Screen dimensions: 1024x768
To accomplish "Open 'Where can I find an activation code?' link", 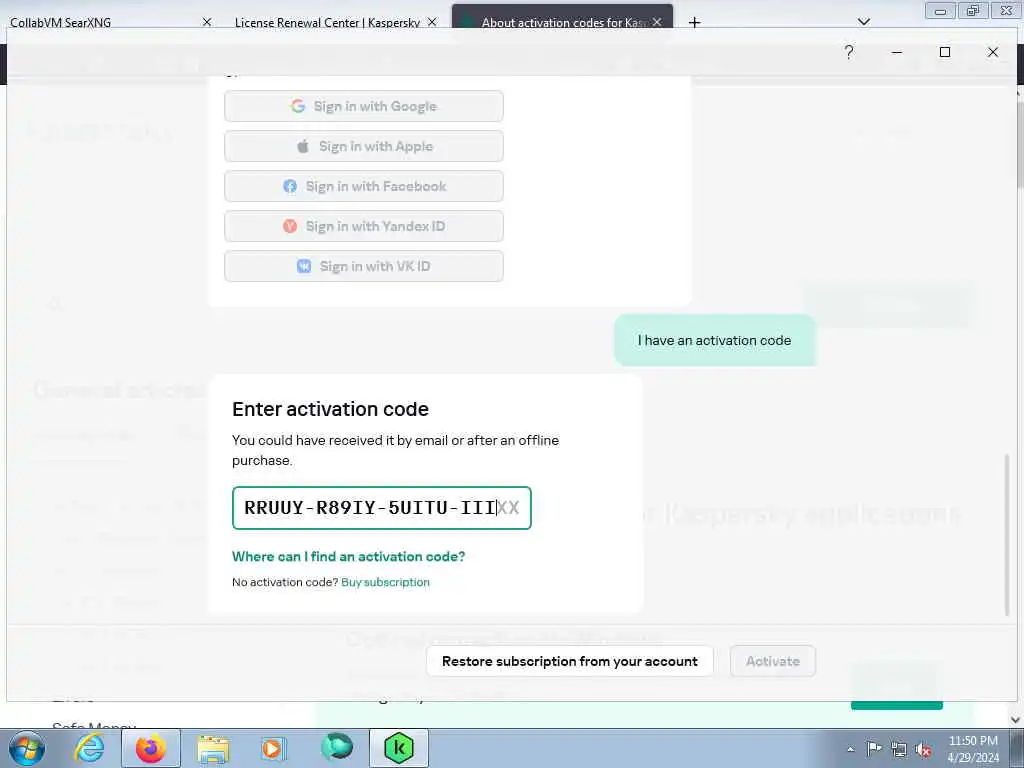I will [x=349, y=556].
